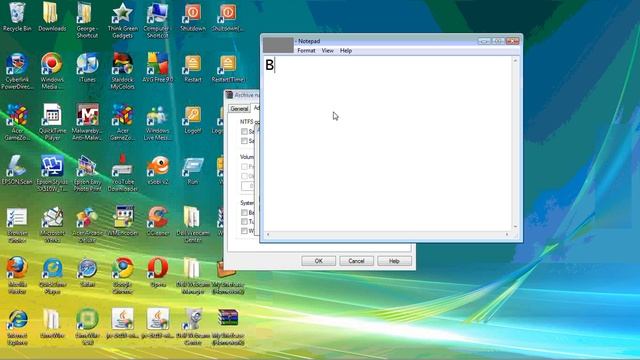Click Notepad horizontal scrollbar left arrow
This screenshot has width=640, height=360.
[x=268, y=234]
